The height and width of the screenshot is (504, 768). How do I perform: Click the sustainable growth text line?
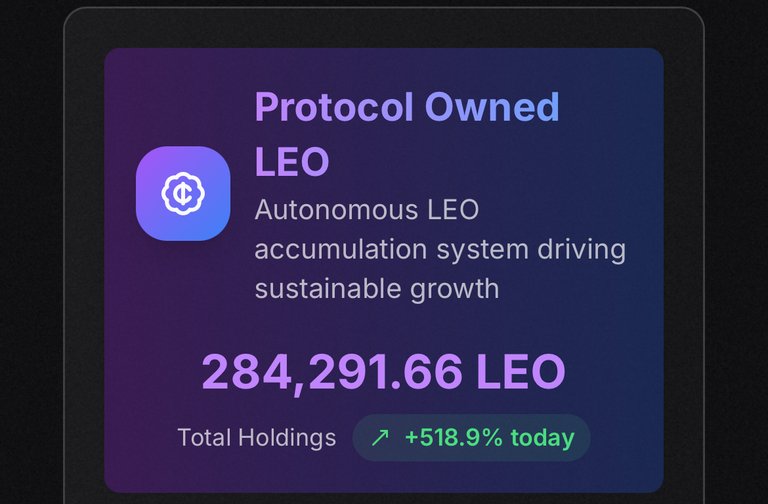pyautogui.click(x=377, y=288)
